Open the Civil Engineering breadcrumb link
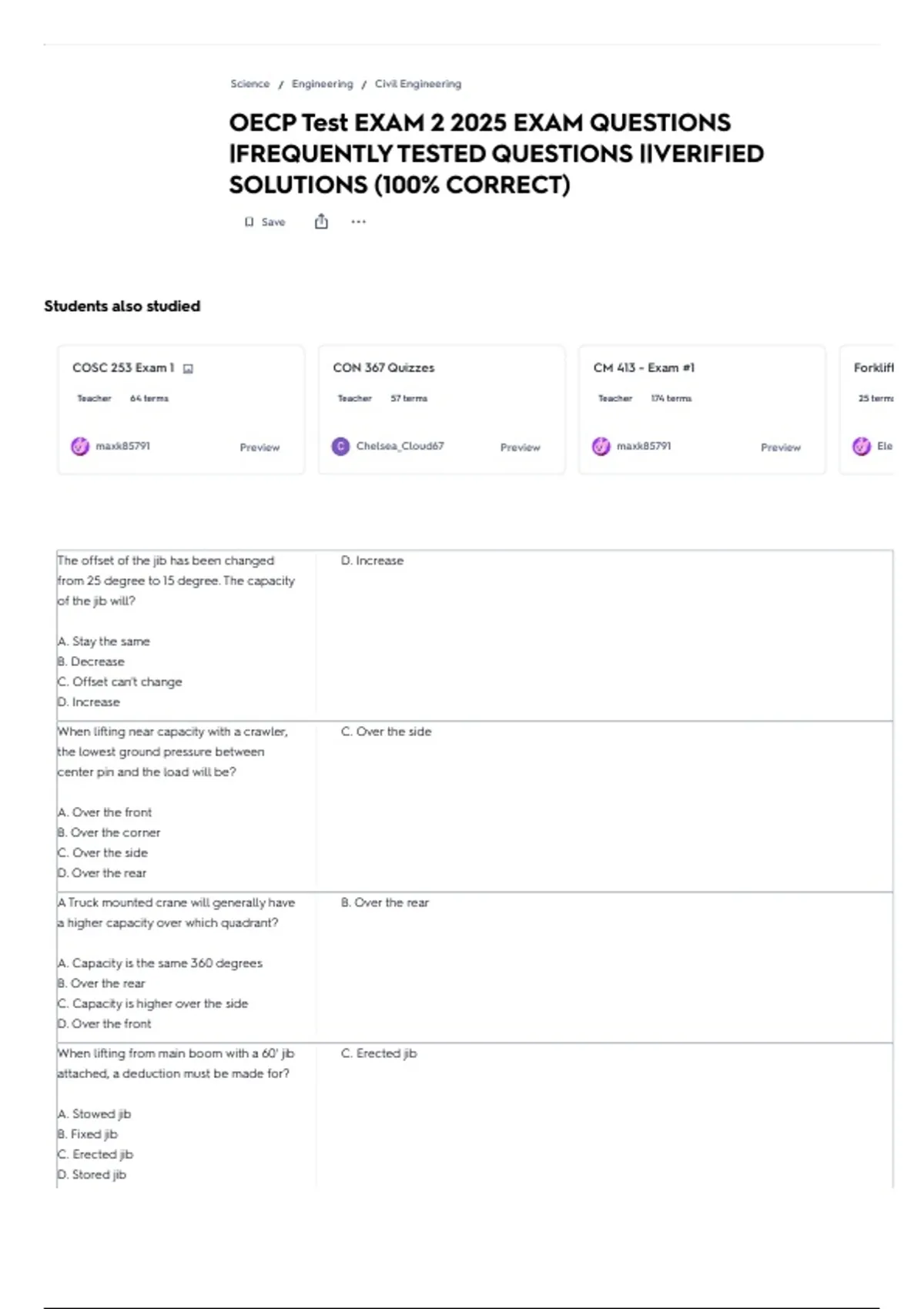 click(418, 84)
